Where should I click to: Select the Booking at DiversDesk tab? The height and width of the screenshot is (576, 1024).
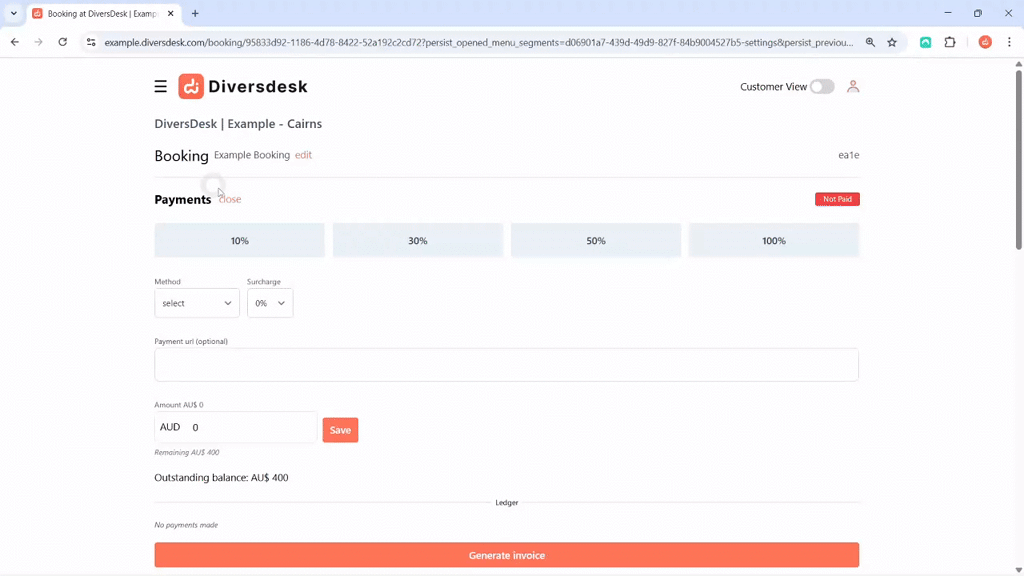click(x=103, y=14)
